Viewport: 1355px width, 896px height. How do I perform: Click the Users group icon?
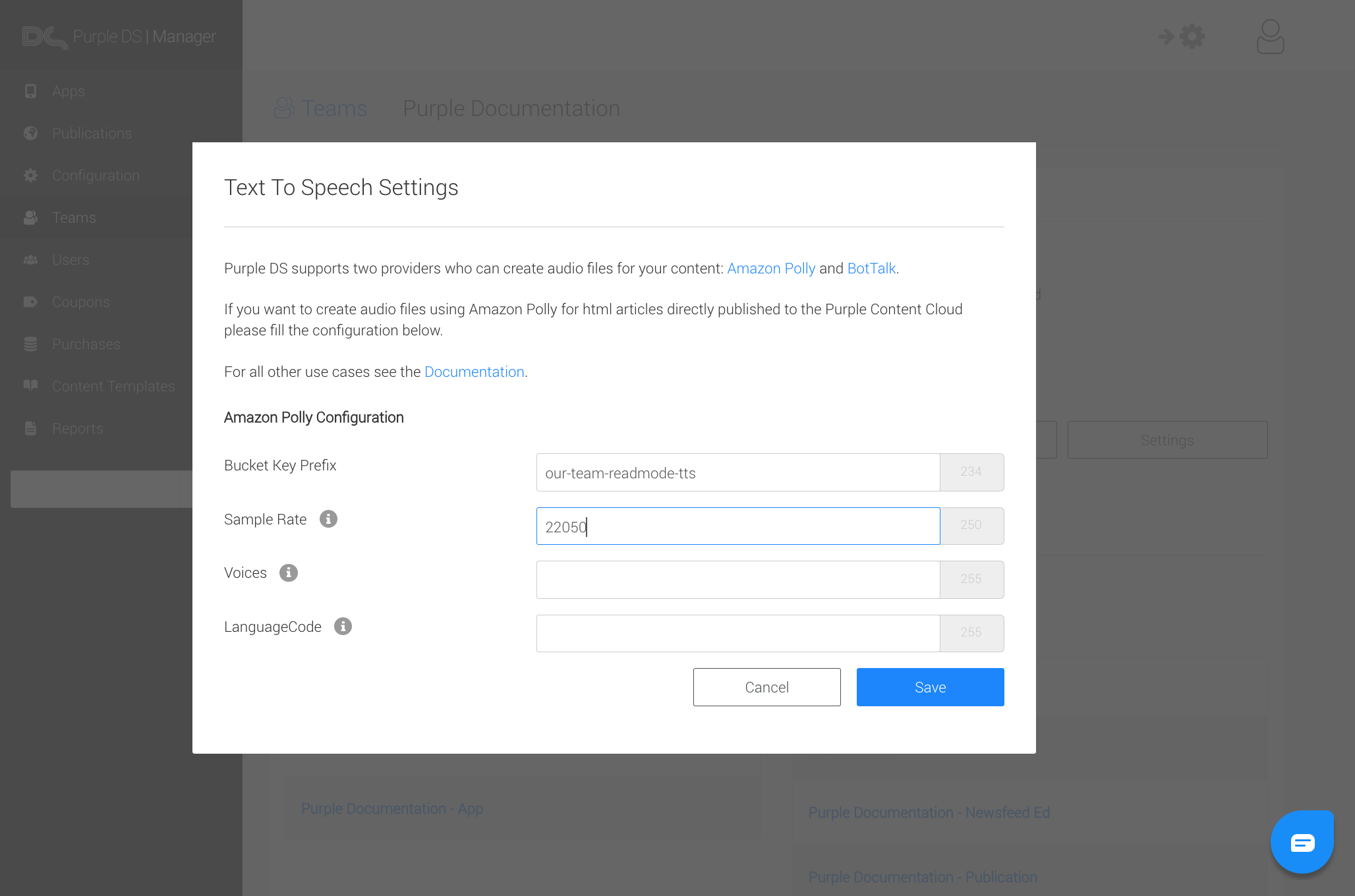[30, 260]
